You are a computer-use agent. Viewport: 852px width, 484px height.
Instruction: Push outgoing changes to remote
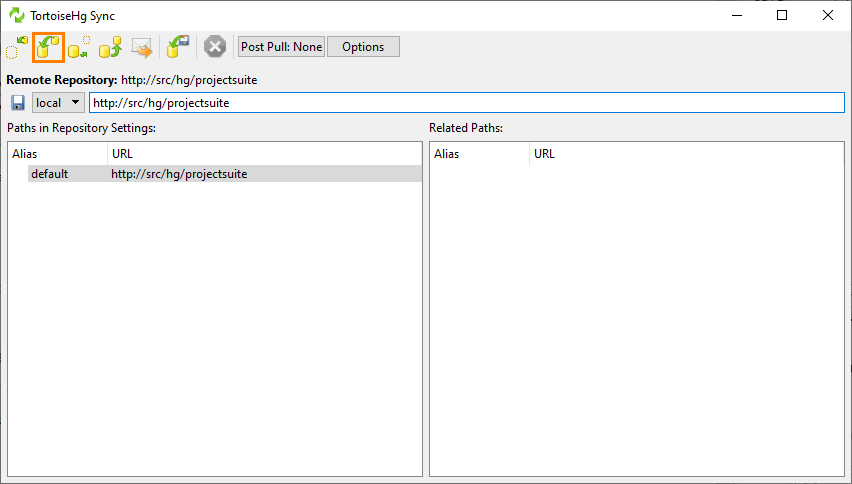[110, 47]
